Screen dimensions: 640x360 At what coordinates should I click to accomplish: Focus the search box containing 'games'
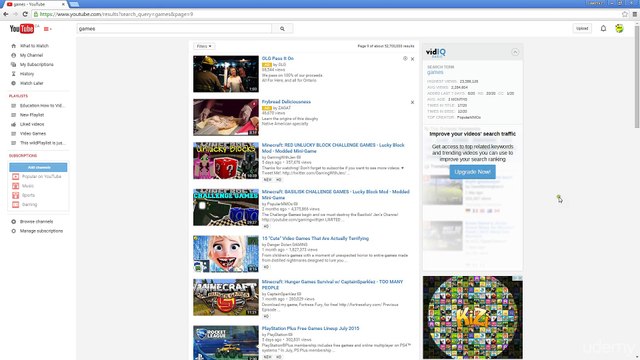tap(174, 29)
